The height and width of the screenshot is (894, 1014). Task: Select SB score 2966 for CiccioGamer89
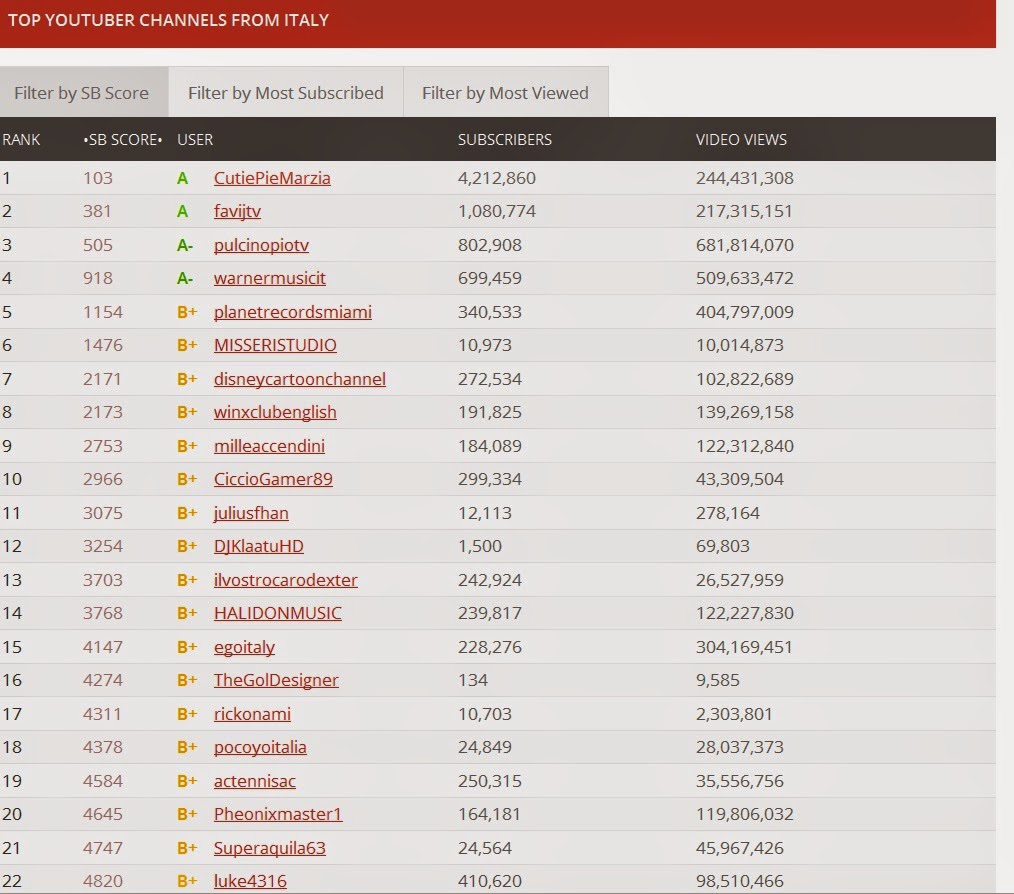coord(103,479)
